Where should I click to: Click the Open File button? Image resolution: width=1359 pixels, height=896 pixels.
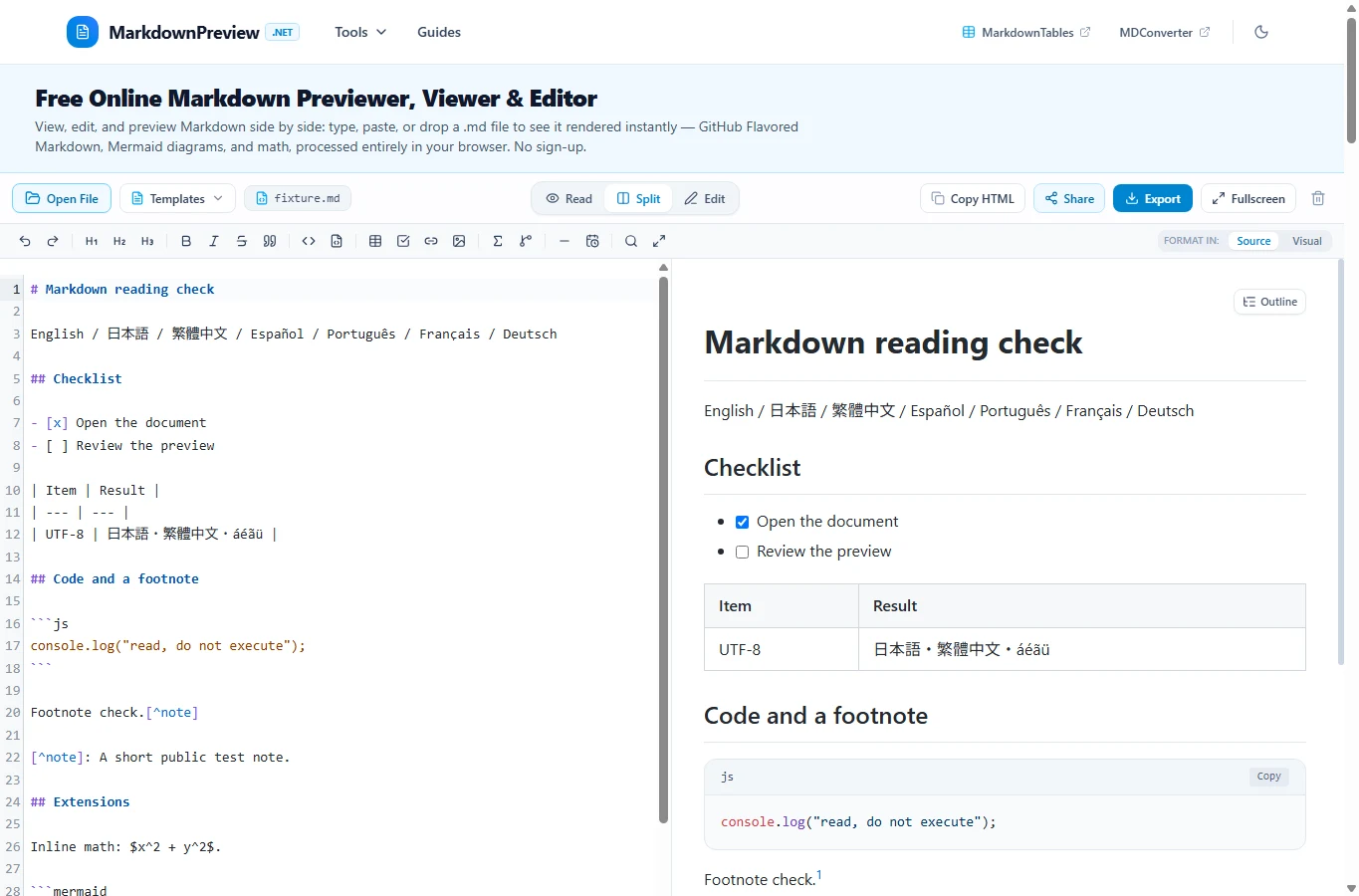[62, 199]
